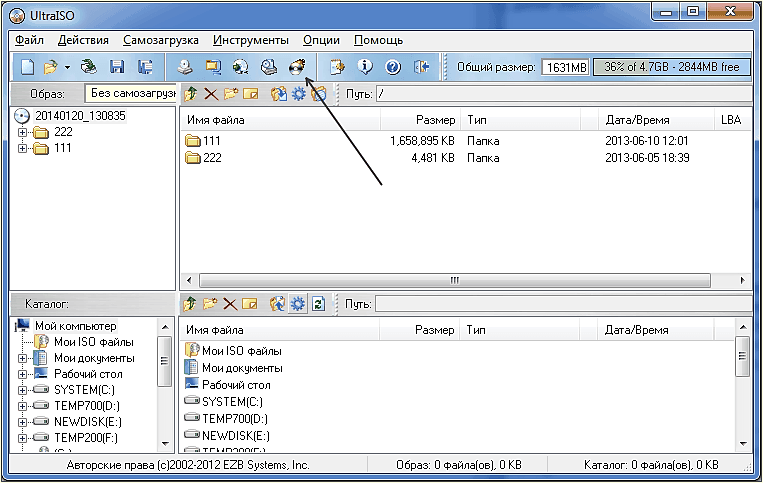Screen dimensions: 763x483
Task: Expand 'Рабочий стол' tree node
Action: (x=22, y=374)
